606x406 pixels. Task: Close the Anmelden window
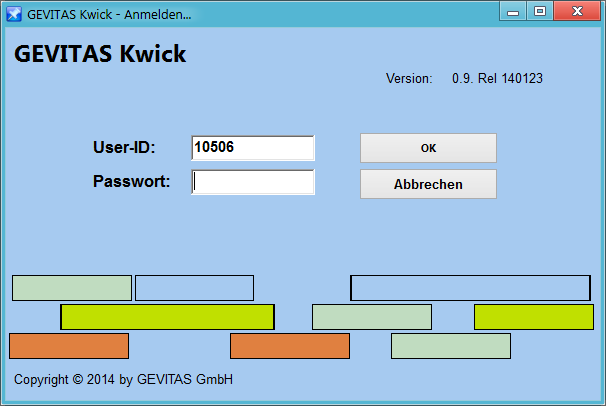577,11
